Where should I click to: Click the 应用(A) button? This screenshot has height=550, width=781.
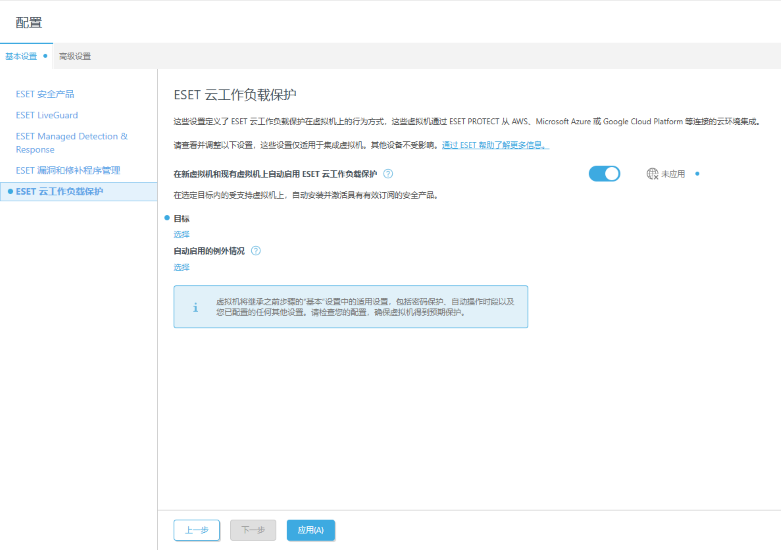[311, 530]
